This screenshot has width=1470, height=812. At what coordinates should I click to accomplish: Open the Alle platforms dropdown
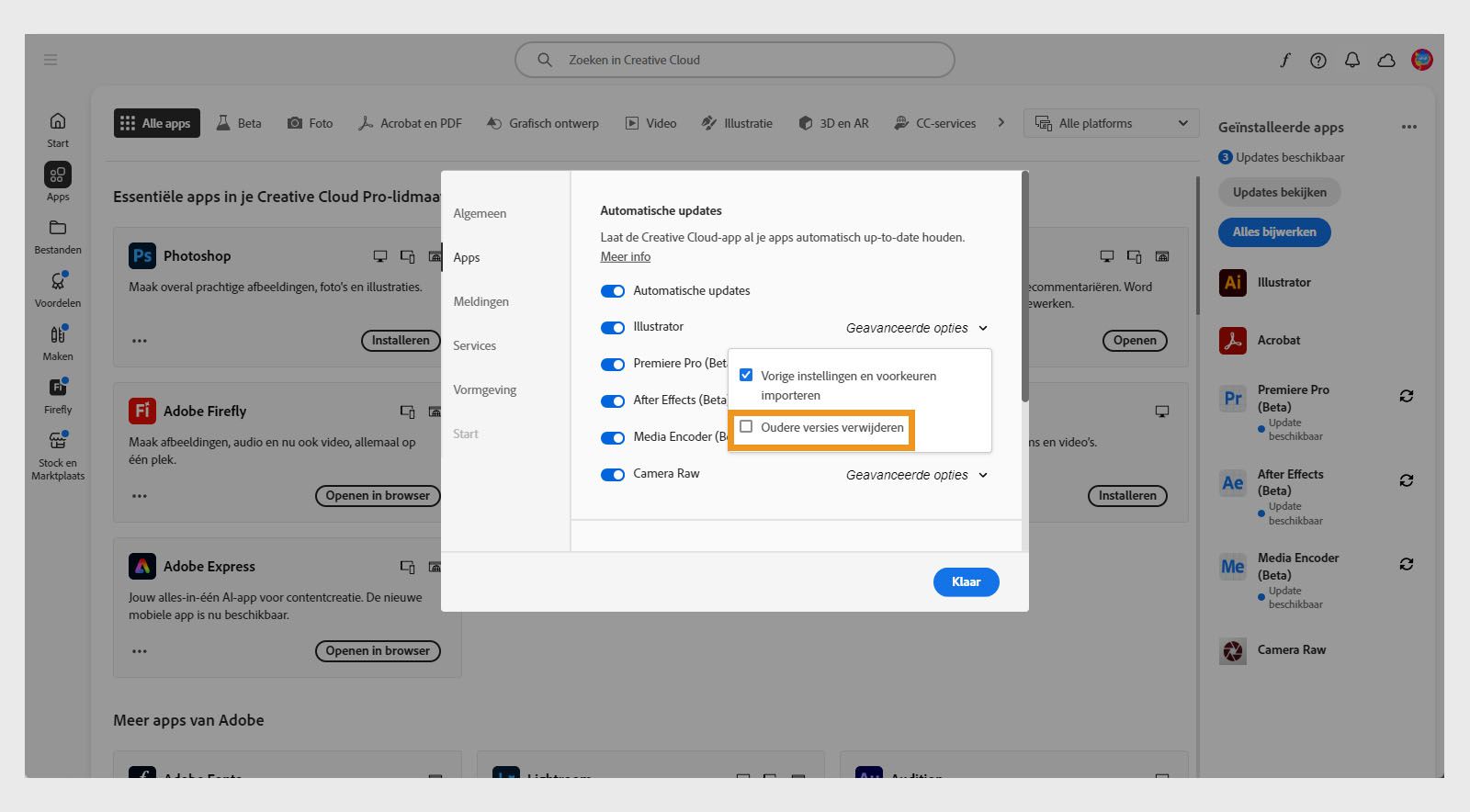pyautogui.click(x=1112, y=123)
